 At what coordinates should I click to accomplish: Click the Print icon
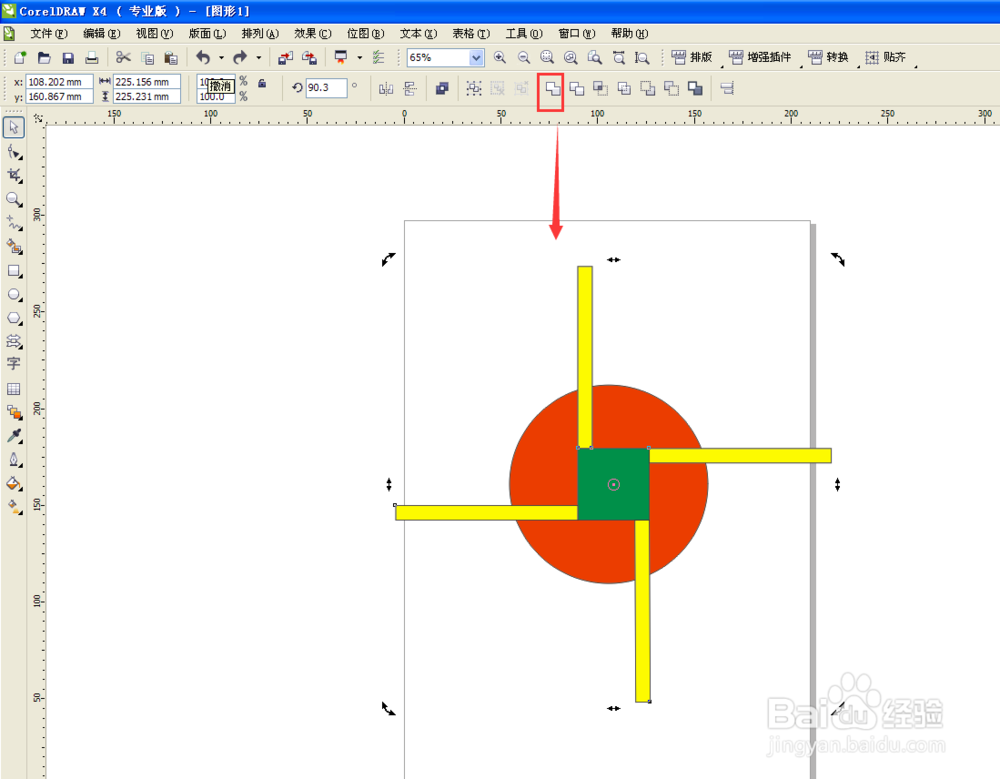tap(92, 58)
